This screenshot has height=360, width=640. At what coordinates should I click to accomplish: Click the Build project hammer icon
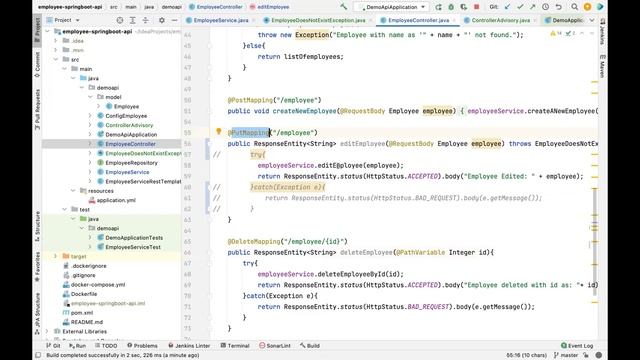(344, 7)
